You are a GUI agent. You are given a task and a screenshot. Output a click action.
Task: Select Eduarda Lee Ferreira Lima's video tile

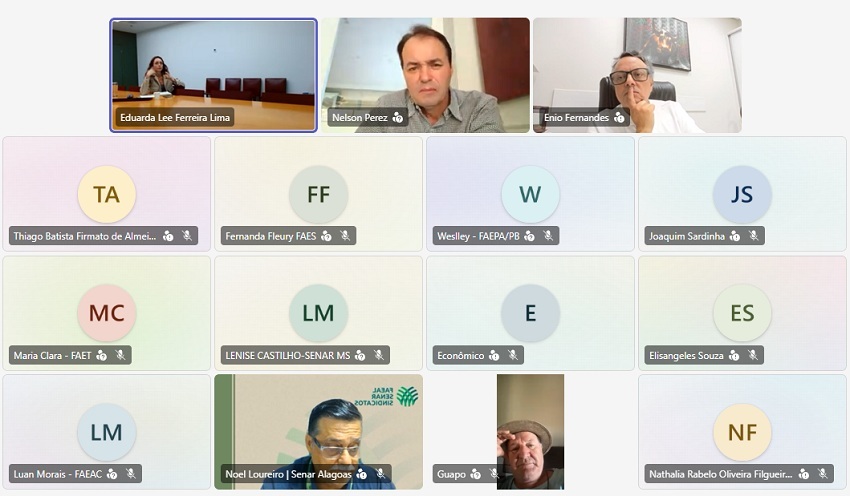[x=214, y=75]
